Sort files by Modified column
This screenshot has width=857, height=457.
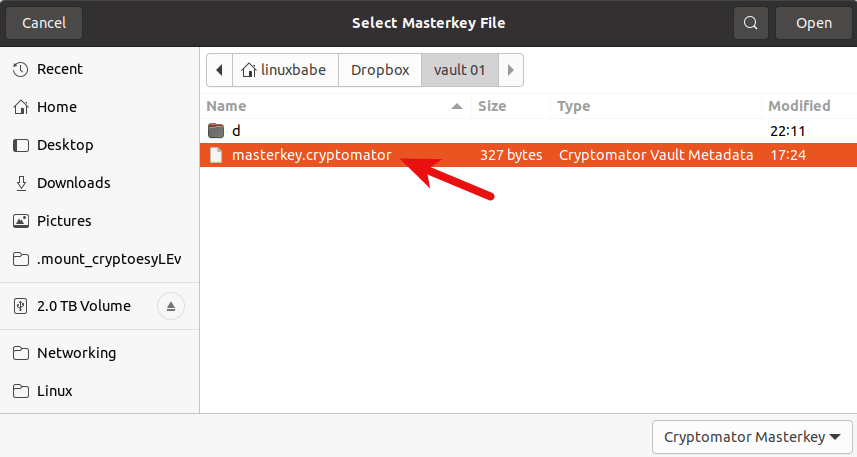pos(799,106)
